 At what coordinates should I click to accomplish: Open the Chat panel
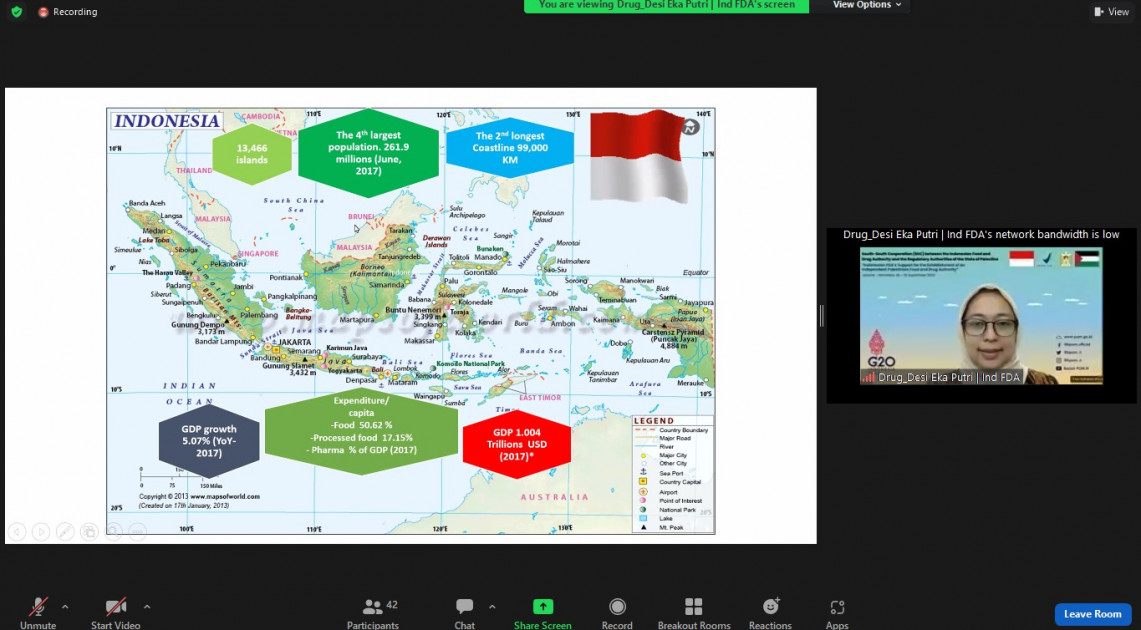click(464, 608)
